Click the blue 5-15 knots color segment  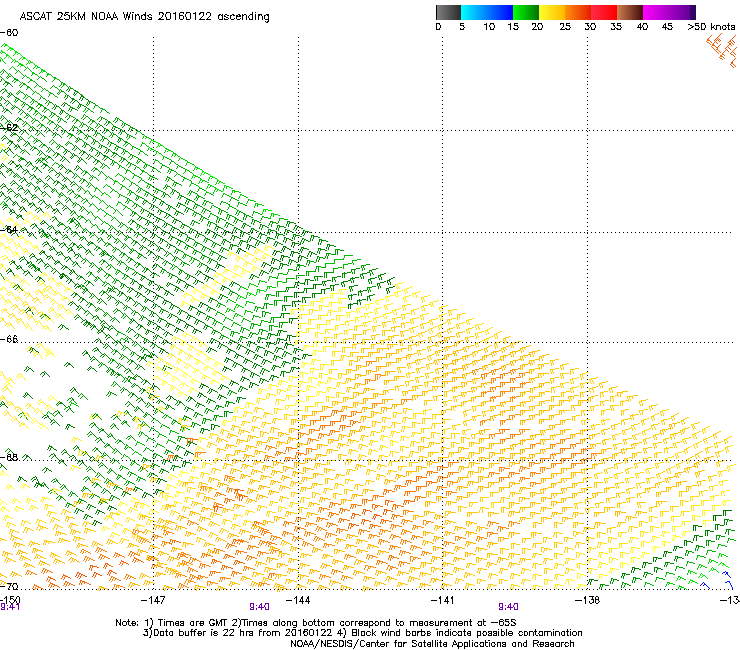pyautogui.click(x=487, y=12)
